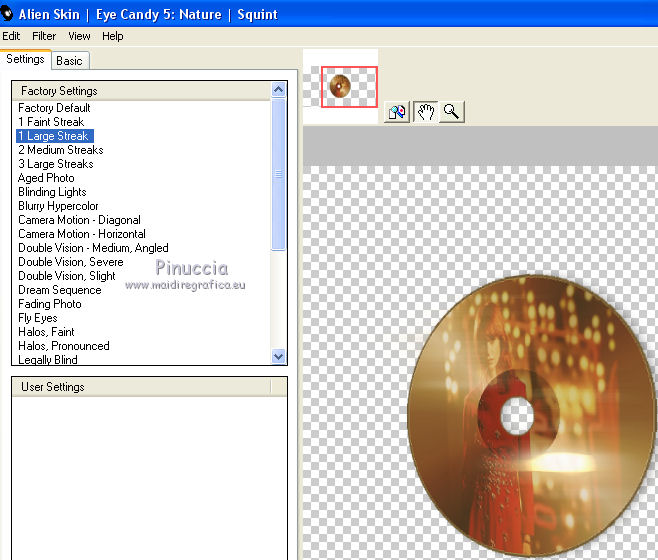
Task: Select the 1 Large Streak preset
Action: pyautogui.click(x=55, y=136)
